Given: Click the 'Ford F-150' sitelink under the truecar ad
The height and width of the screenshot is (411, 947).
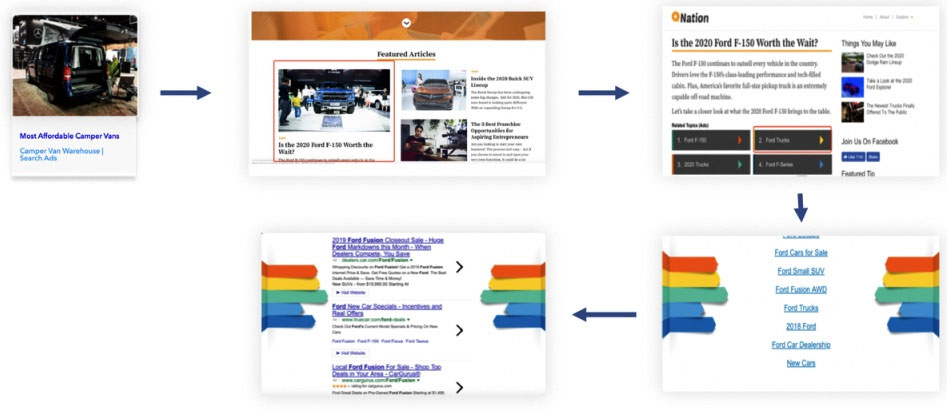Looking at the screenshot, I should [x=368, y=342].
